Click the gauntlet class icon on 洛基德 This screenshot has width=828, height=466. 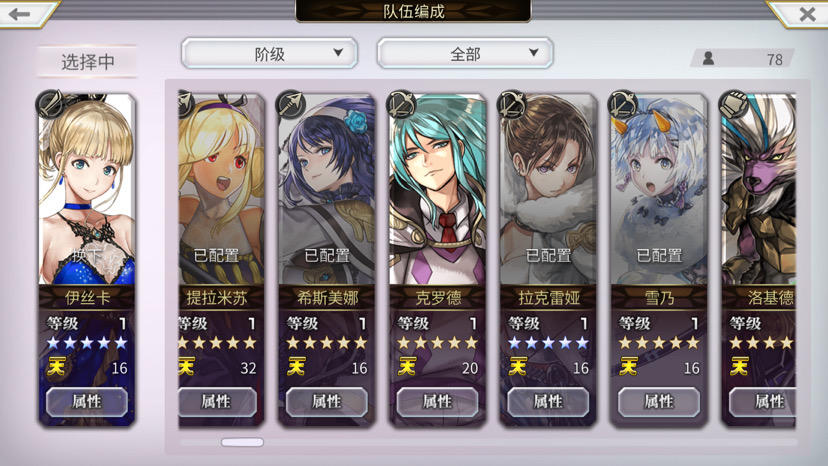tap(734, 104)
